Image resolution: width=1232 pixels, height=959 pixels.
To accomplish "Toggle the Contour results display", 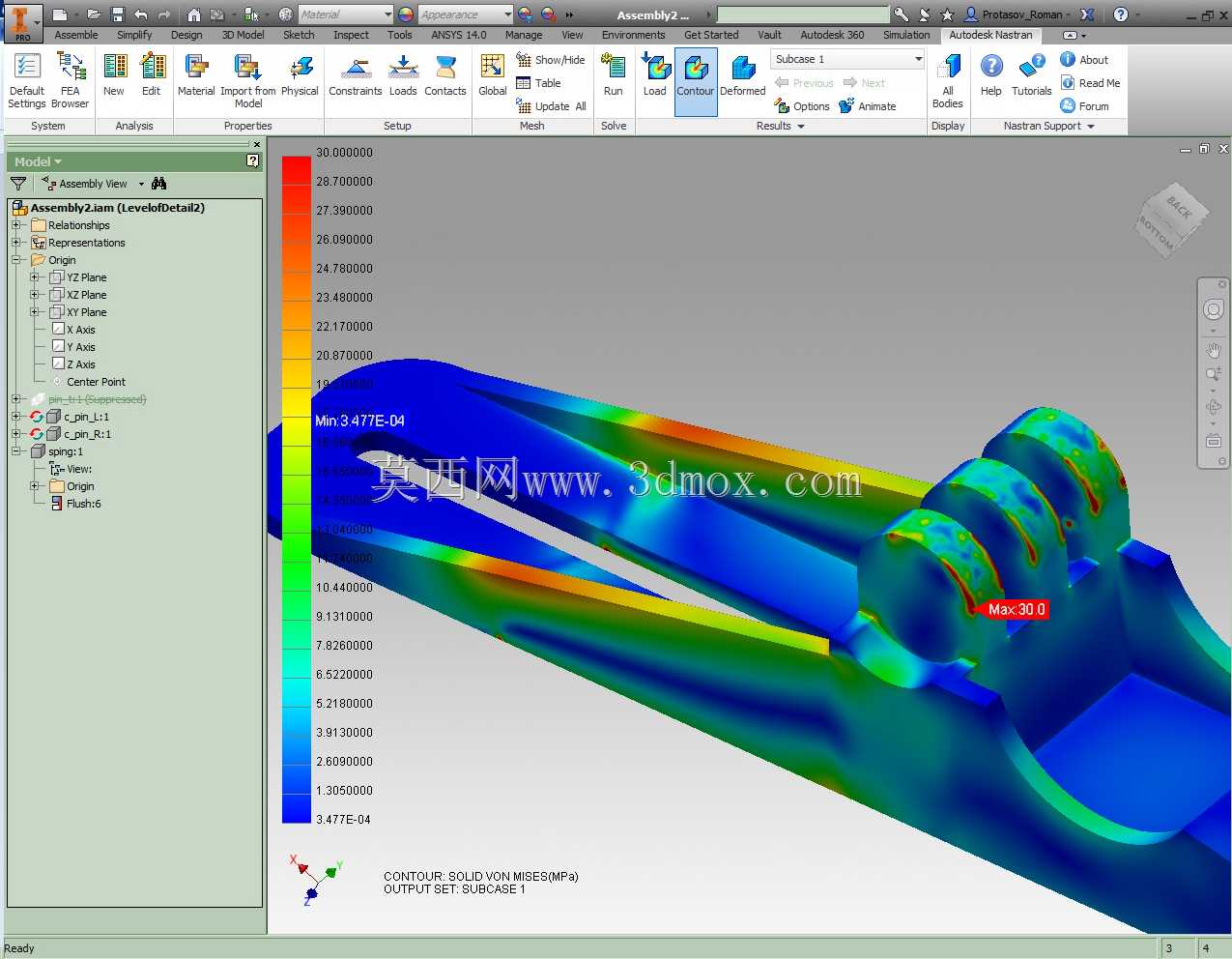I will [696, 81].
